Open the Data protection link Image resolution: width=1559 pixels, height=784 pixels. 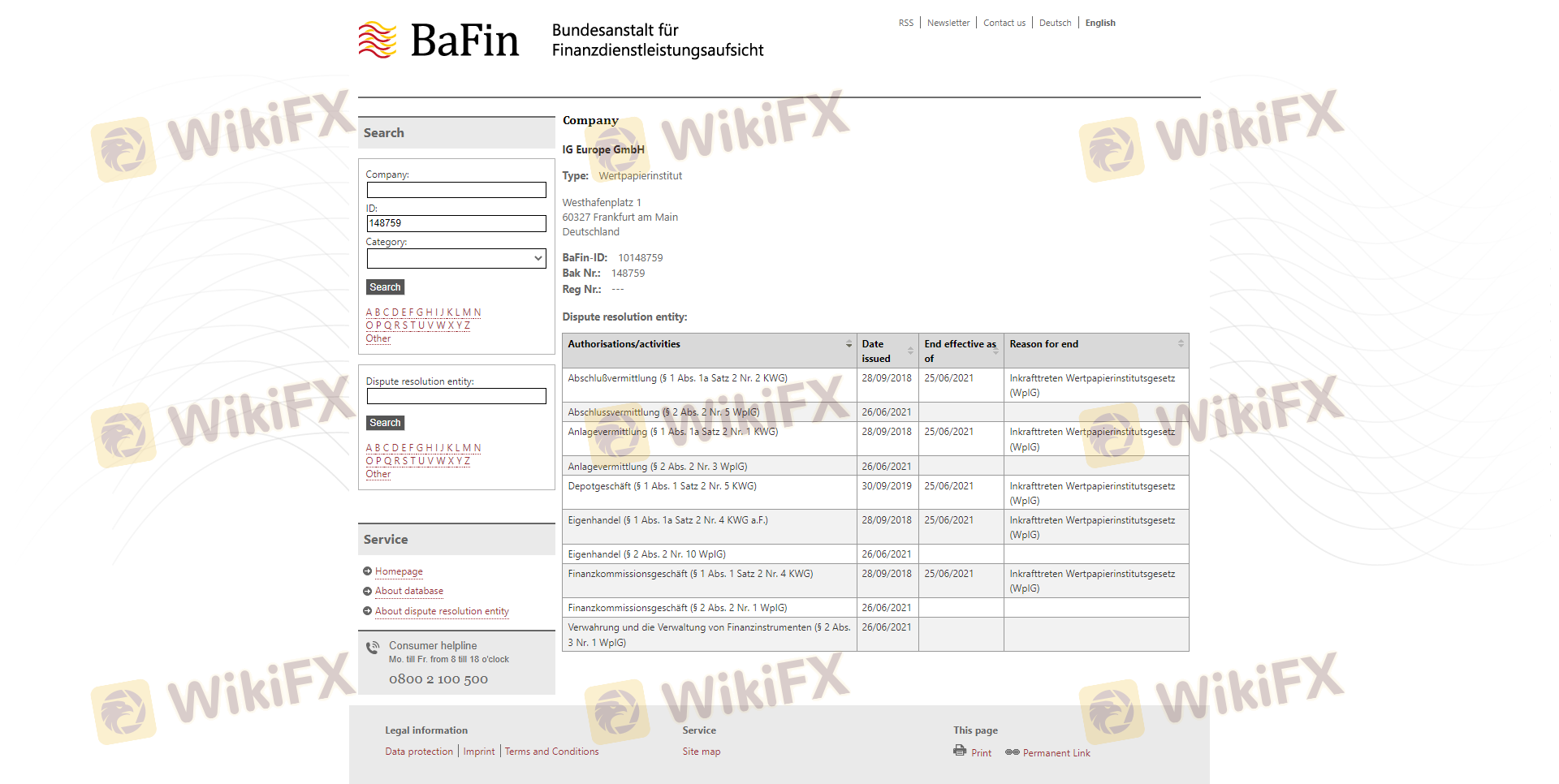419,752
